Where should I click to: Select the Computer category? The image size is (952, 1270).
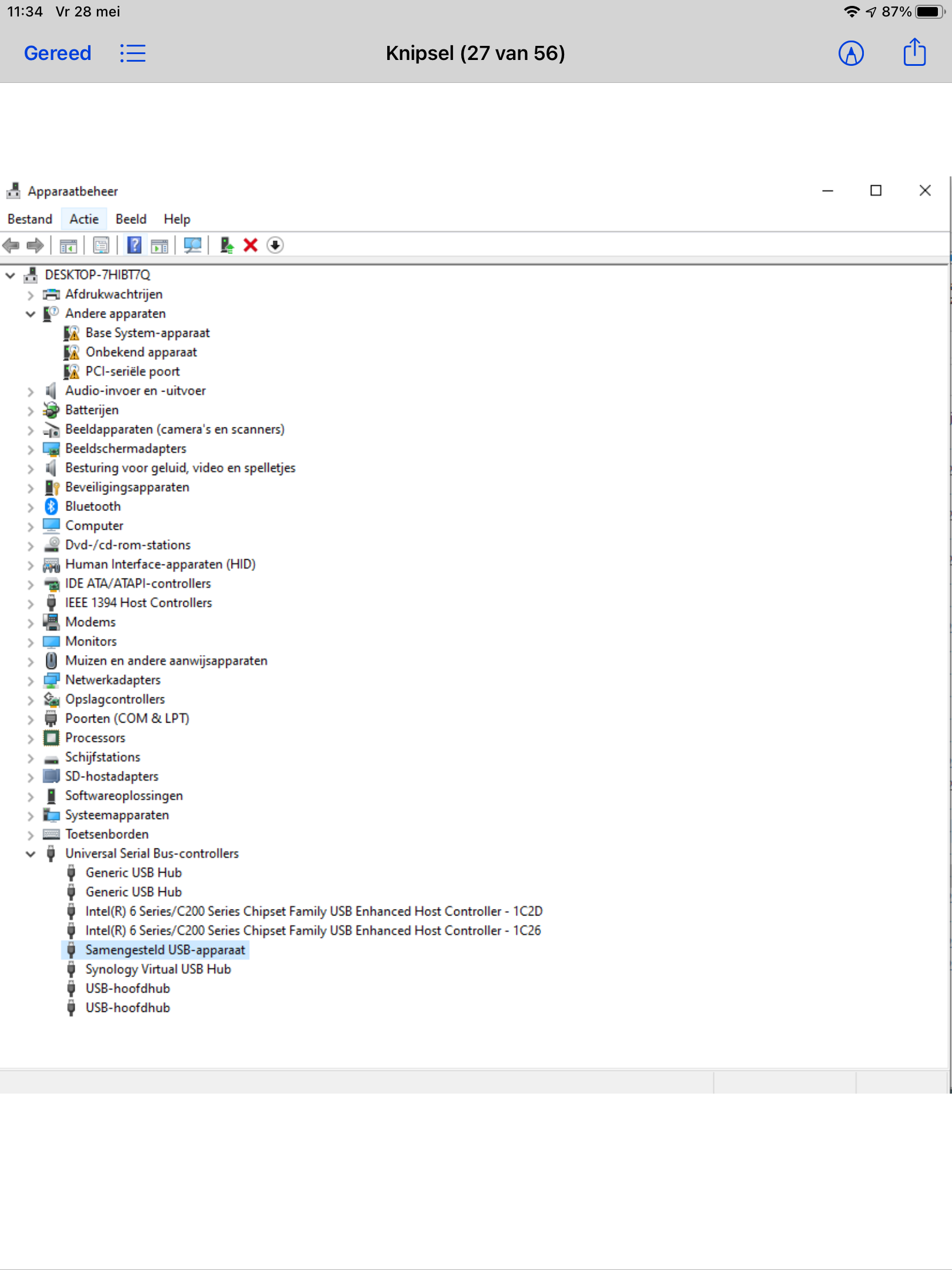click(94, 526)
